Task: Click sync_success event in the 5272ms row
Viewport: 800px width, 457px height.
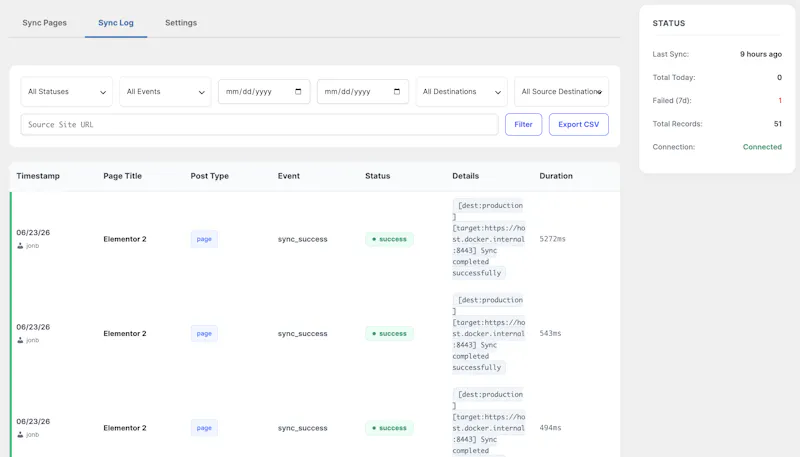Action: click(303, 239)
